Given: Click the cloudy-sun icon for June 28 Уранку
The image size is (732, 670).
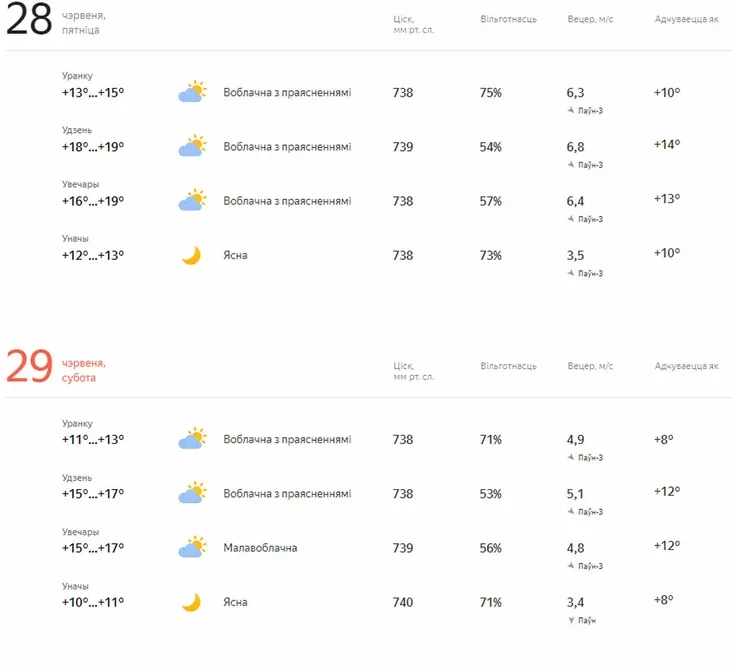Looking at the screenshot, I should tap(191, 93).
